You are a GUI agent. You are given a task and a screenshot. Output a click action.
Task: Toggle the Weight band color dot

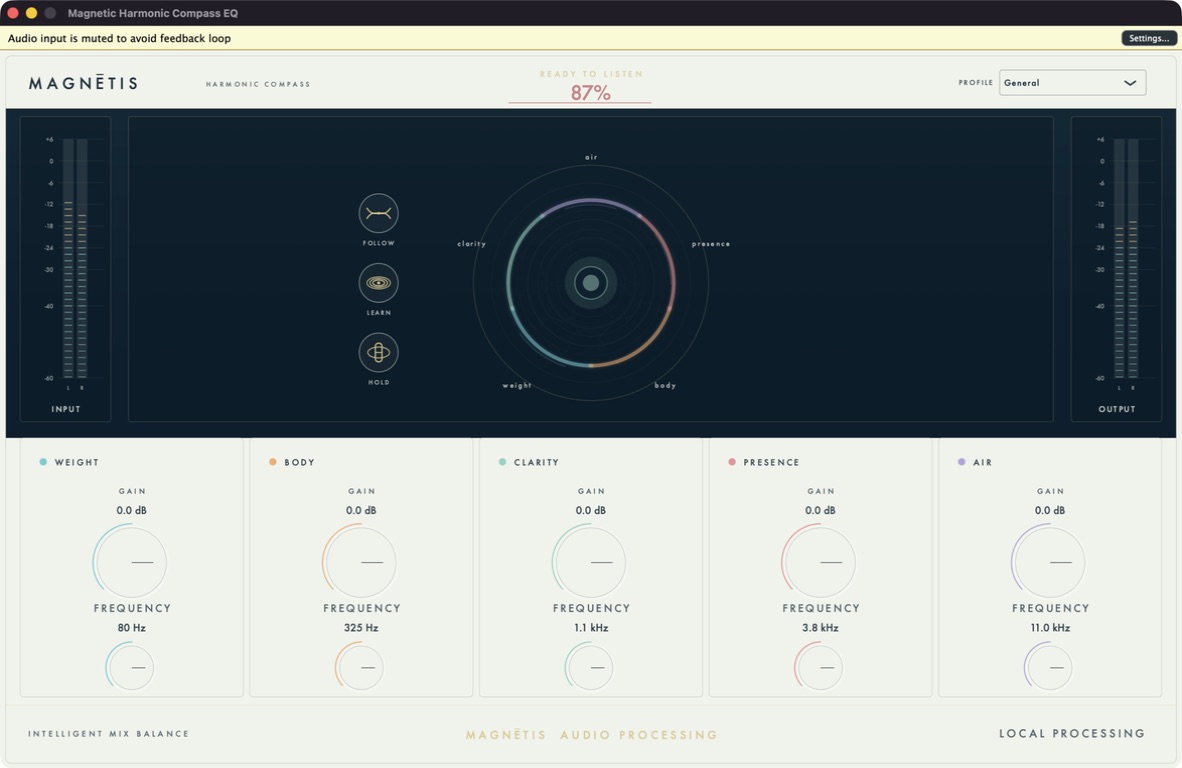pos(43,462)
